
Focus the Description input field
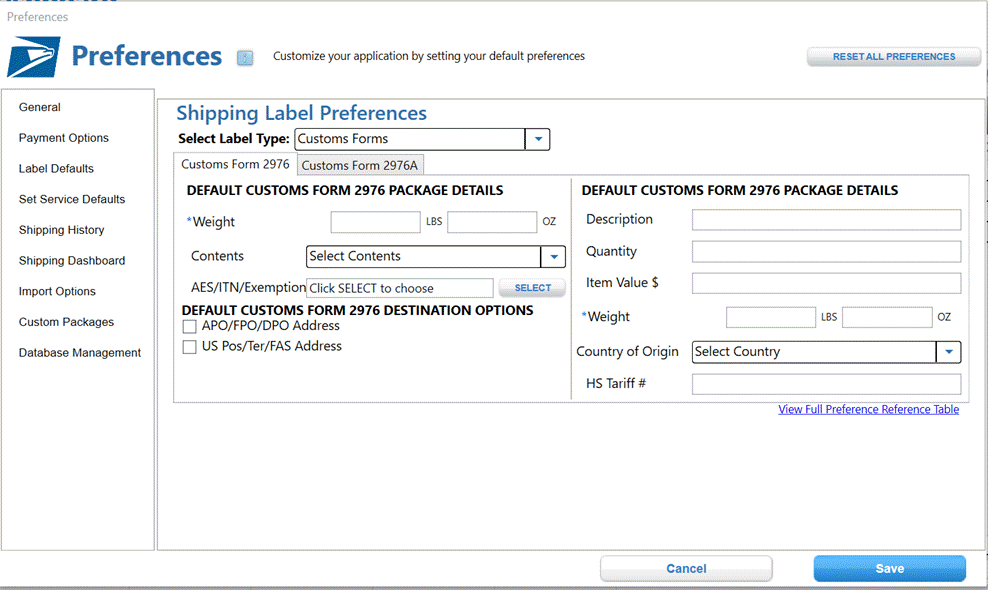pos(826,219)
